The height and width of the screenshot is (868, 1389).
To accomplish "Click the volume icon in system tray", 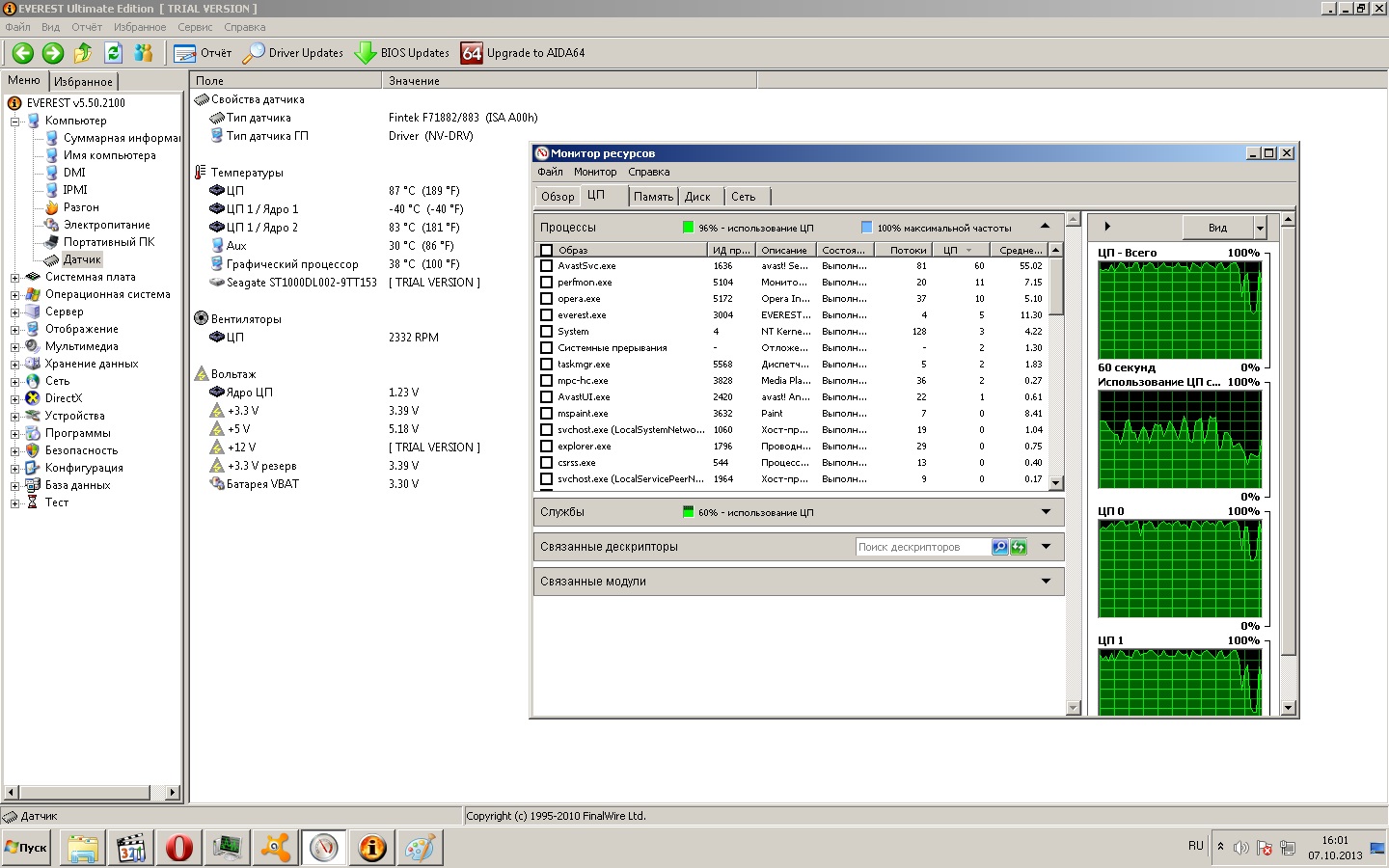I will point(1241,848).
